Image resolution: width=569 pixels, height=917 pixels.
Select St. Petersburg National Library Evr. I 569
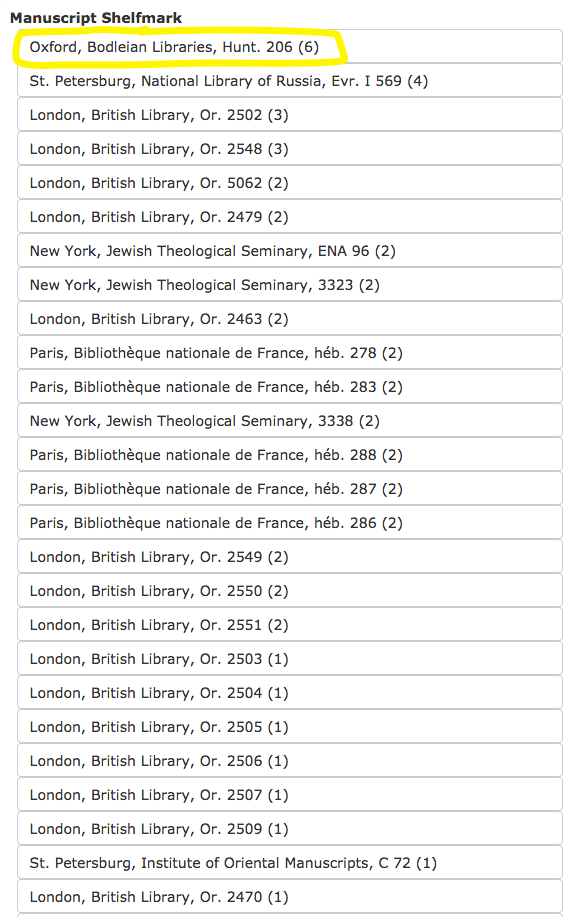pos(290,81)
